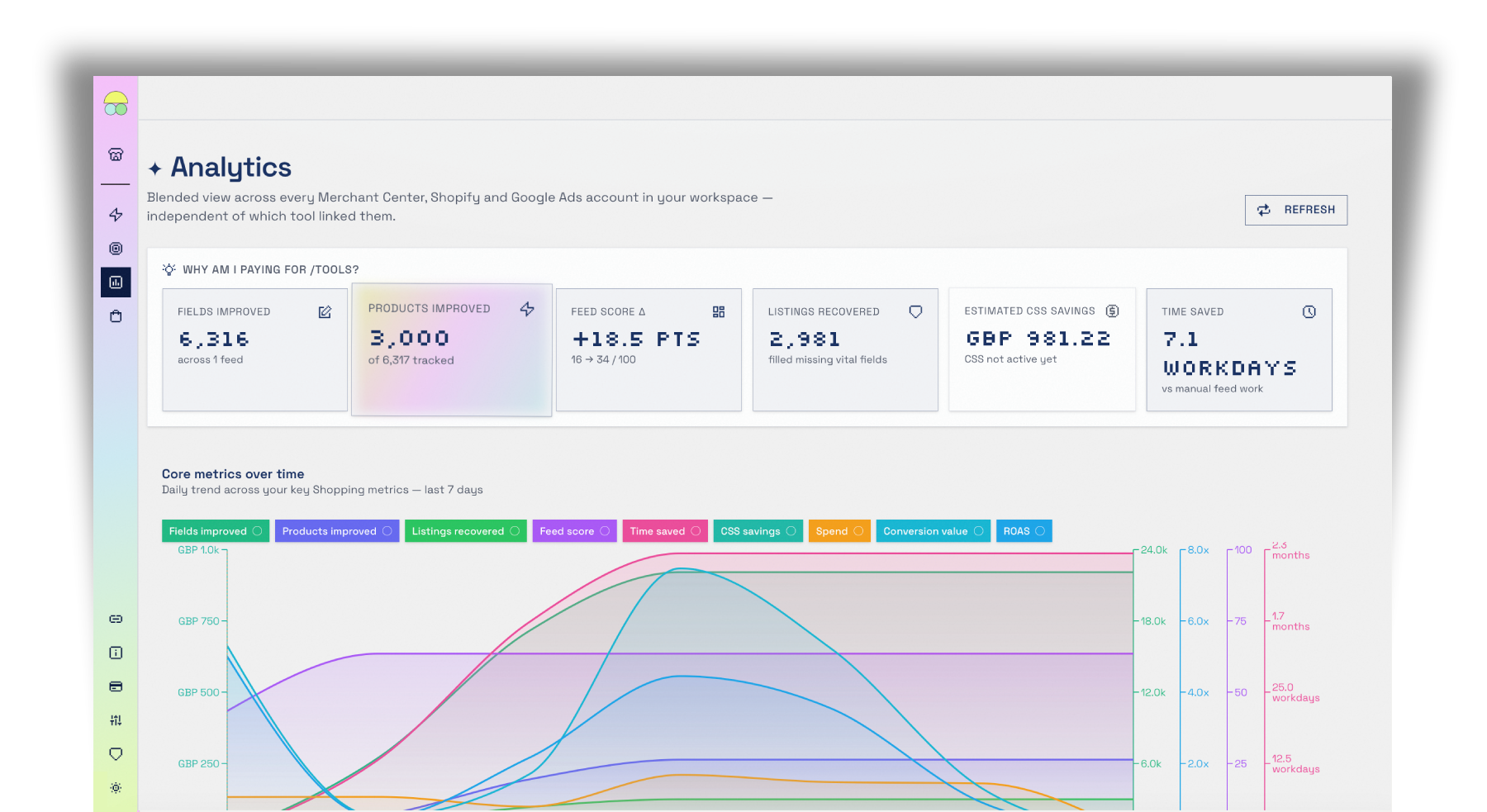Toggle the ROAS series chip

pos(1024,531)
